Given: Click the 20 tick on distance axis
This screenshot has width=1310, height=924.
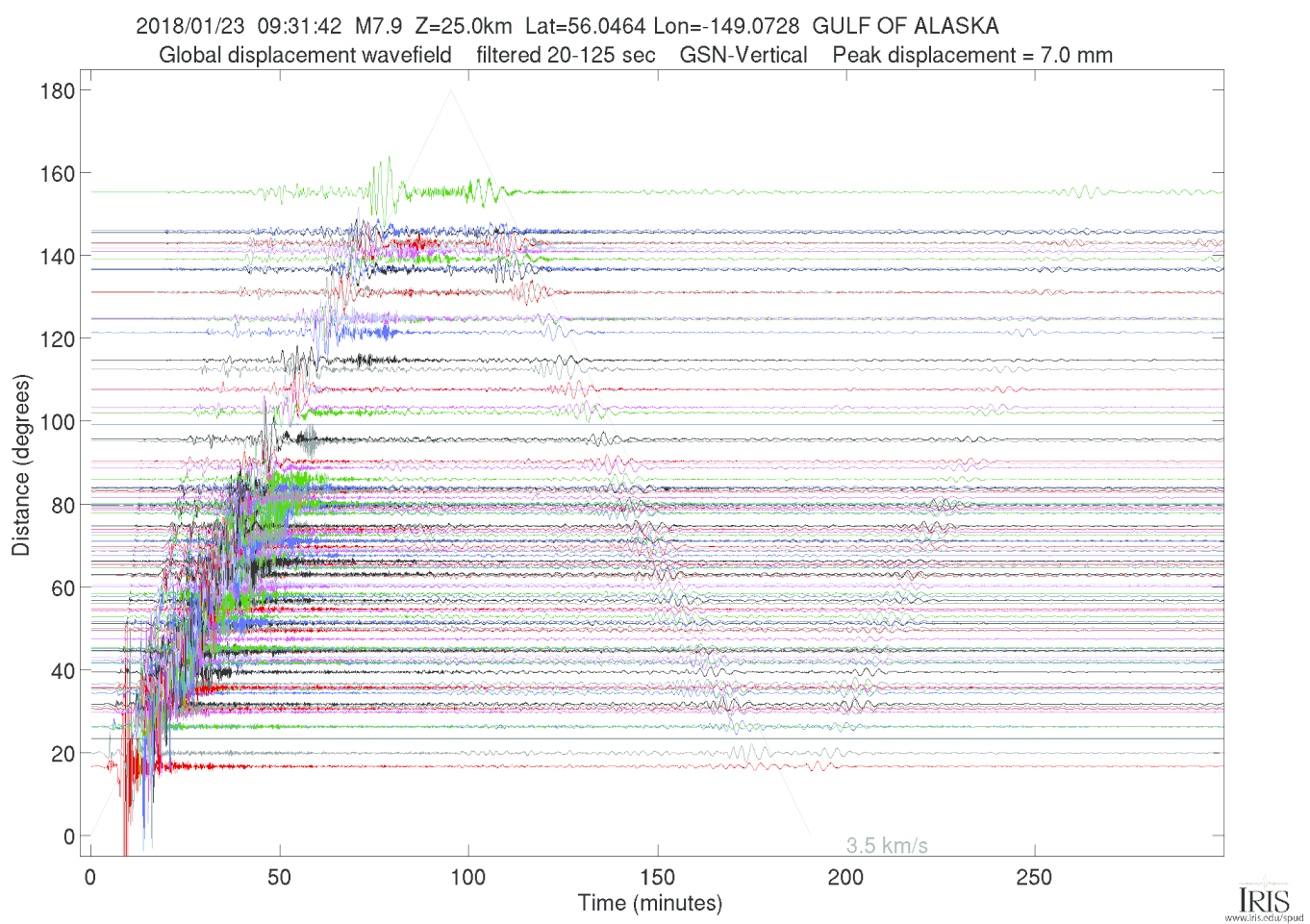Looking at the screenshot, I should [63, 754].
